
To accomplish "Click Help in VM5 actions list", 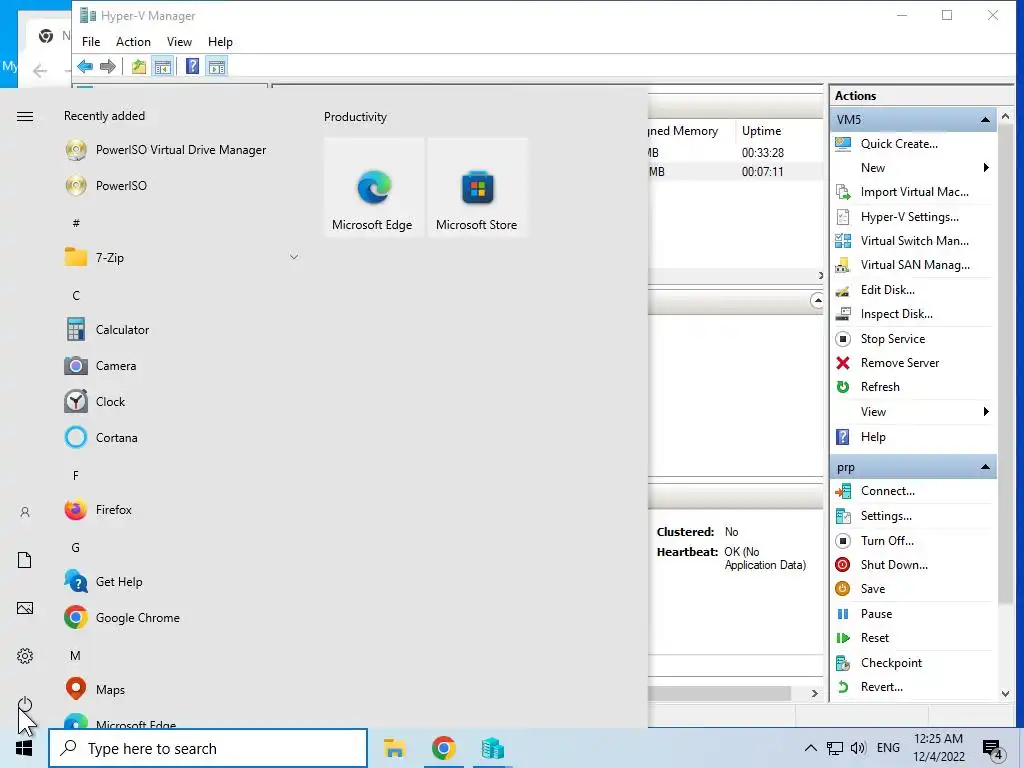I will click(x=872, y=437).
